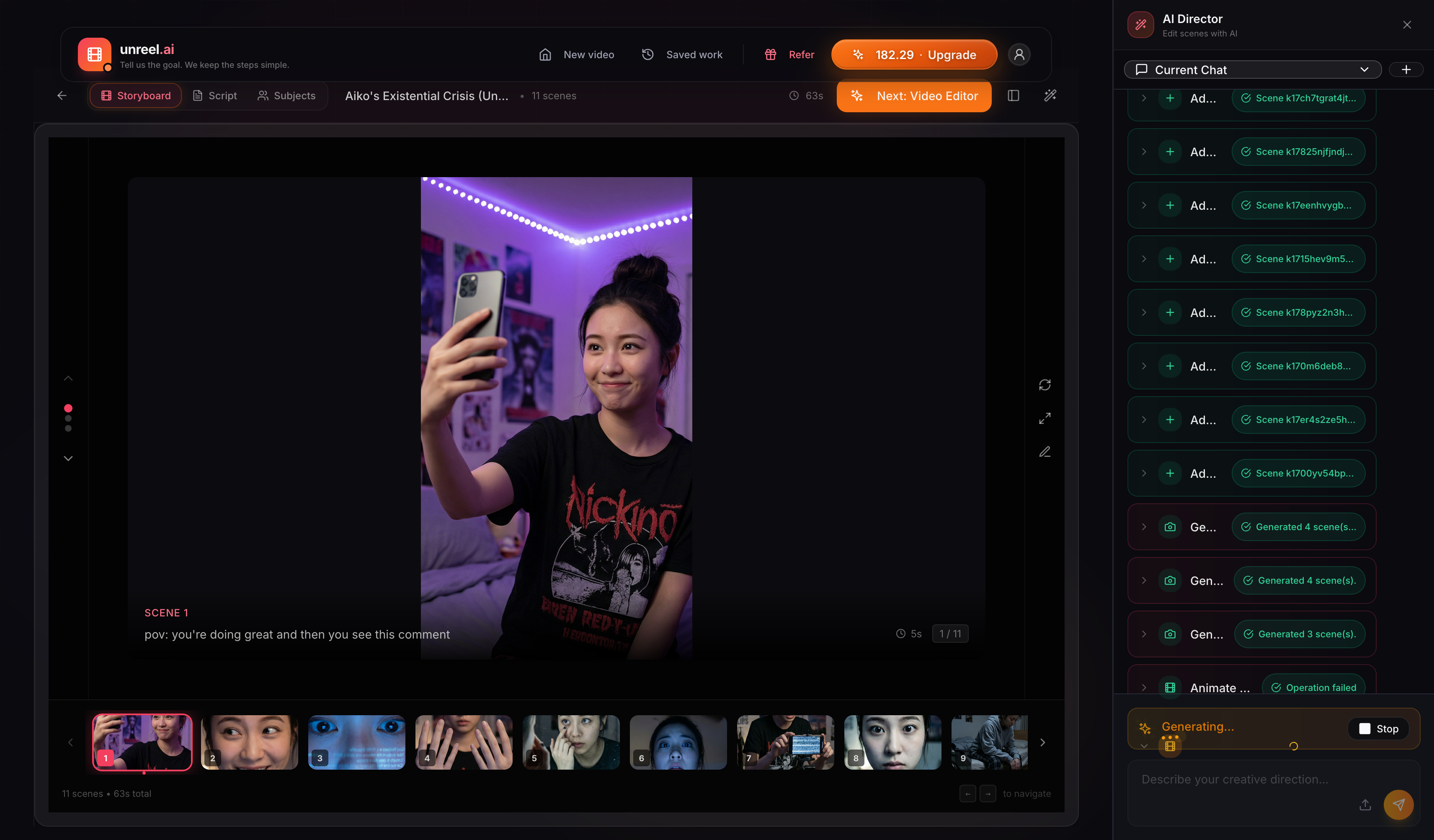
Task: Open the user profile avatar icon
Action: click(1019, 54)
